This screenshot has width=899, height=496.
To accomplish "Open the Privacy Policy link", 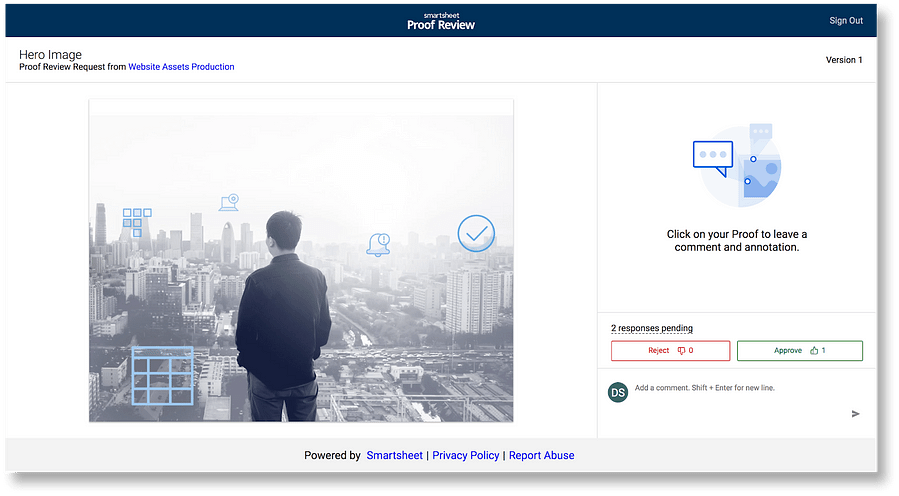I will point(466,455).
